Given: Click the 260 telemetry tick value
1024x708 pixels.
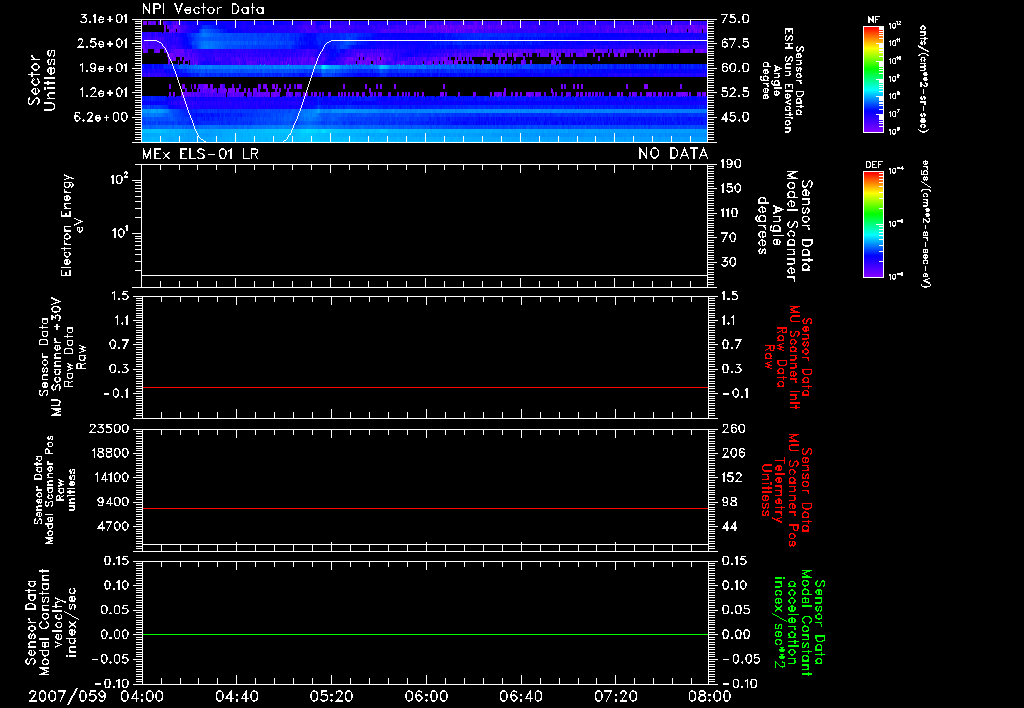Looking at the screenshot, I should click(x=731, y=428).
